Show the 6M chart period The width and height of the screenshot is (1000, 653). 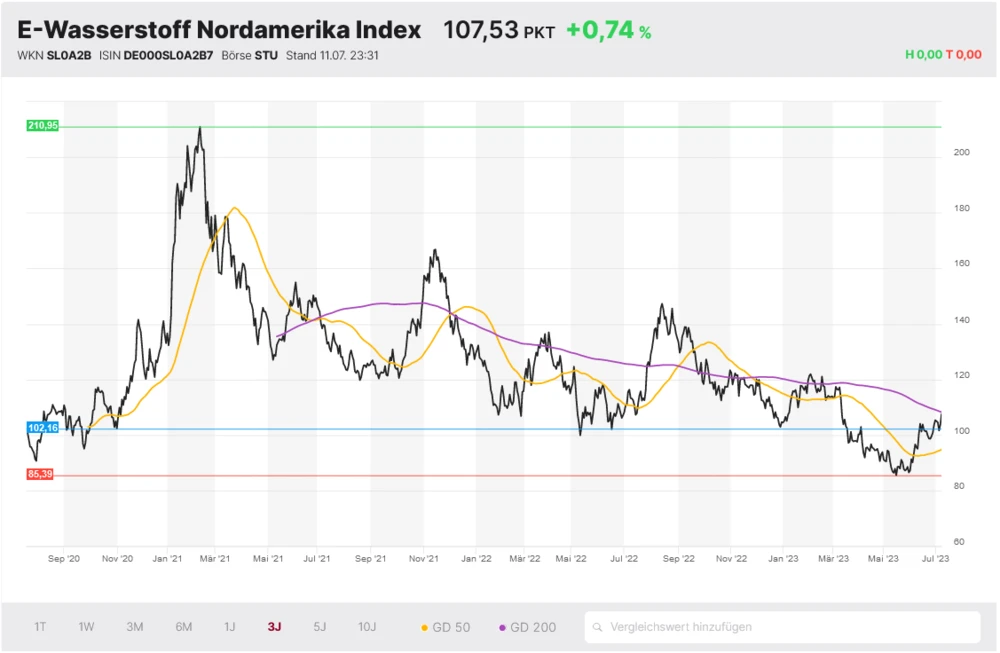click(x=184, y=627)
